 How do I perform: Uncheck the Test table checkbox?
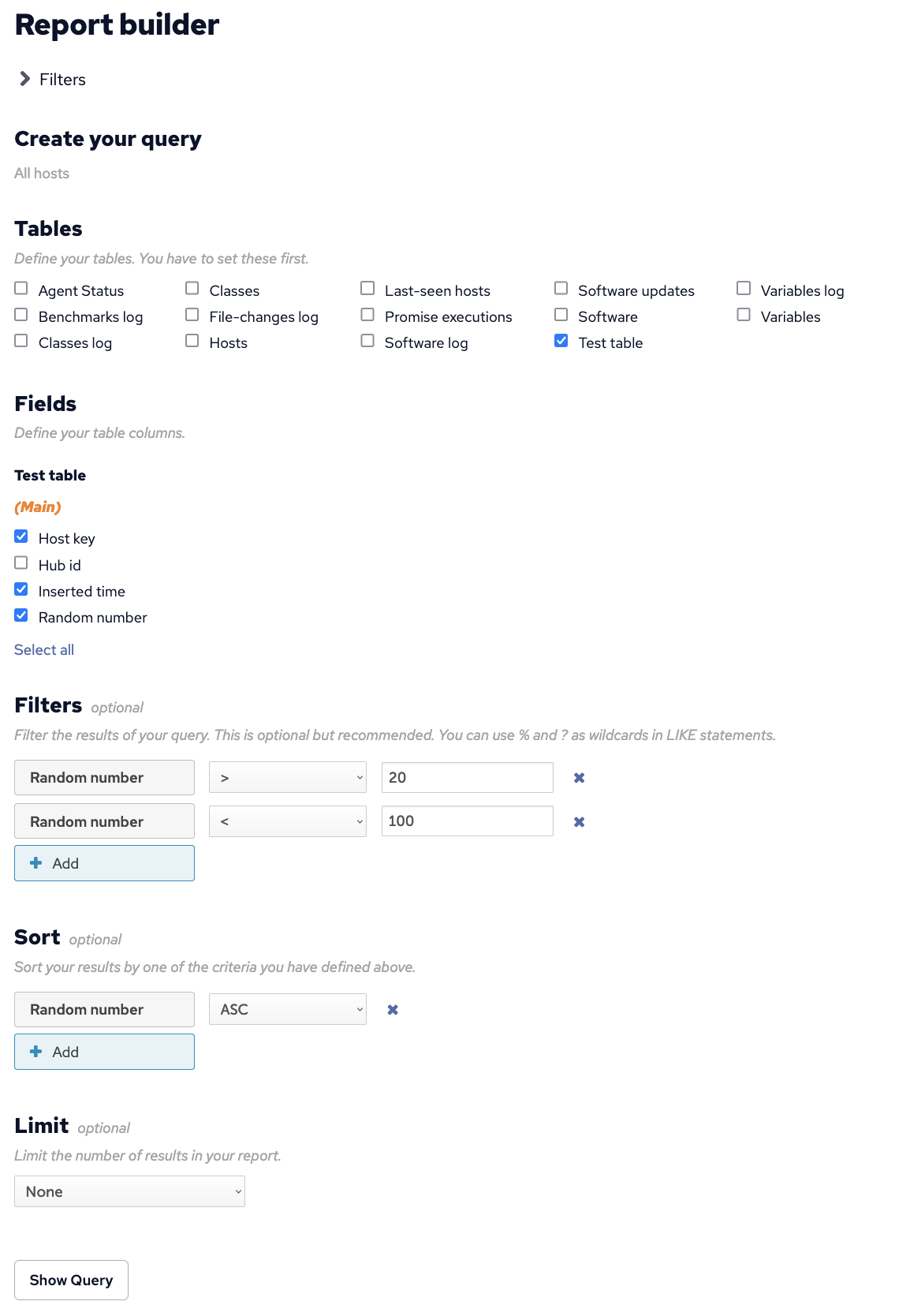[561, 340]
